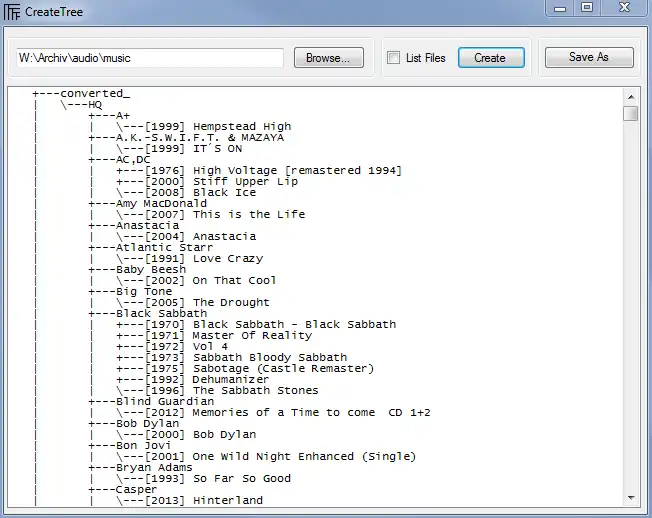The image size is (652, 518).
Task: Click the [2002] On That Cool line
Action: (196, 281)
